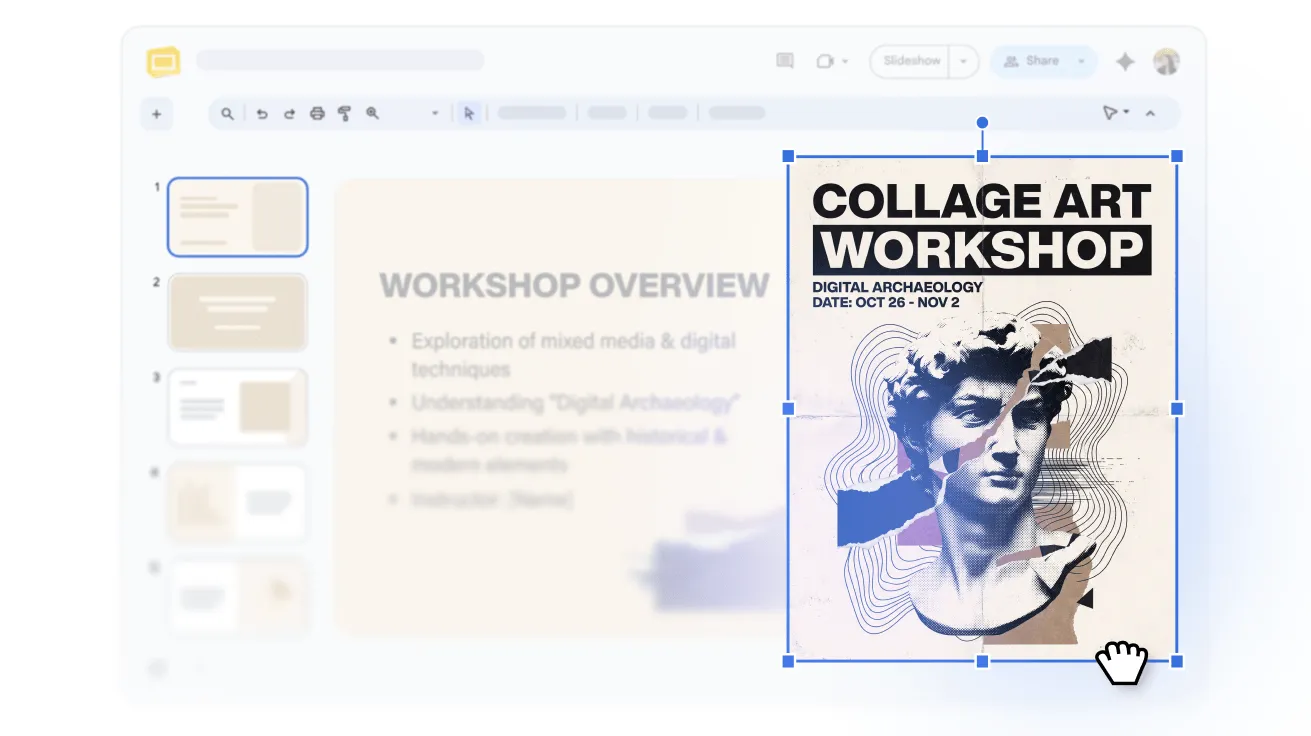
Task: Click the COLLAGE ART WORKSHOP poster title
Action: (982, 227)
